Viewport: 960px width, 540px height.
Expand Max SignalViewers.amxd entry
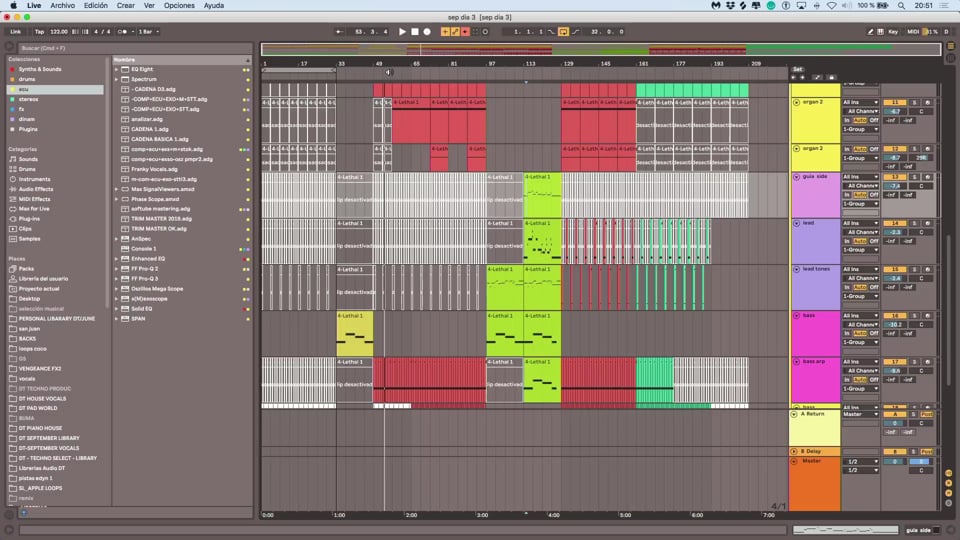point(116,189)
